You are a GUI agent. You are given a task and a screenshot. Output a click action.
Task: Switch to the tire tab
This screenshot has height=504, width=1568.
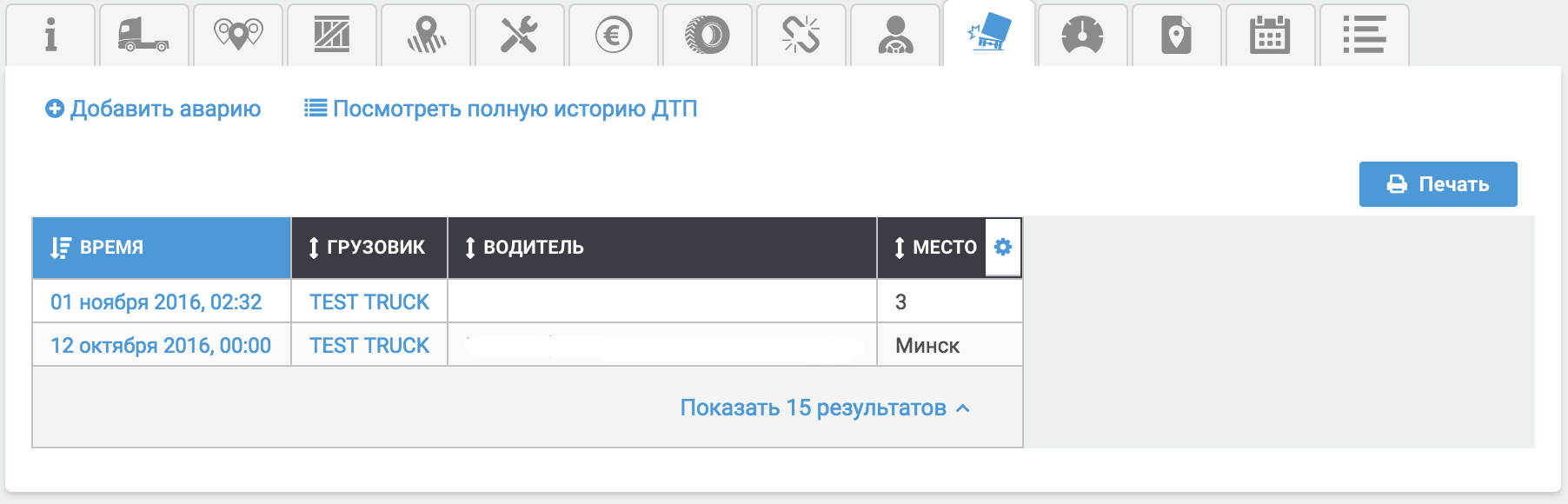[708, 36]
